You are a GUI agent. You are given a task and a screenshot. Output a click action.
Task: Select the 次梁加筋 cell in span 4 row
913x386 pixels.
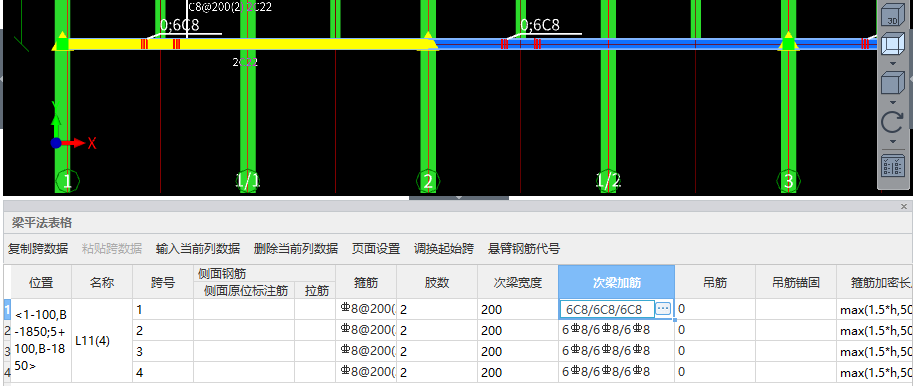[x=617, y=371]
